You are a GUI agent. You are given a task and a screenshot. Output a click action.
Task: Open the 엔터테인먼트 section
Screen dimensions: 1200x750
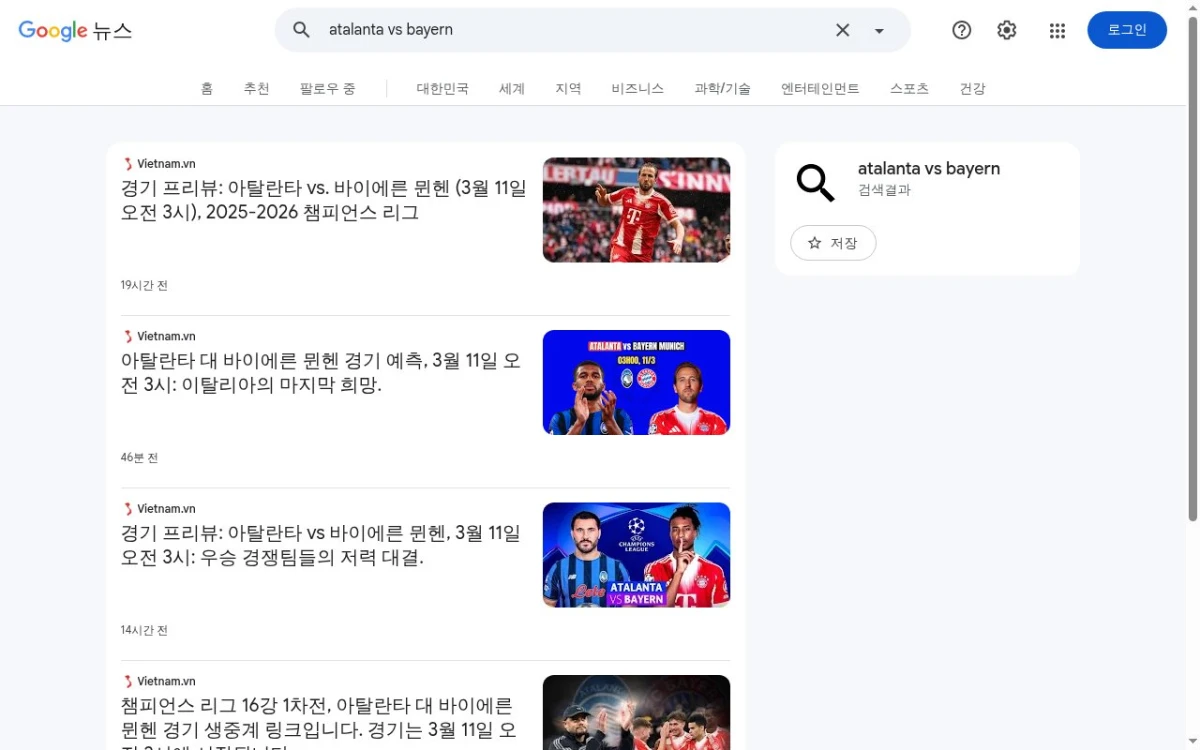[820, 88]
